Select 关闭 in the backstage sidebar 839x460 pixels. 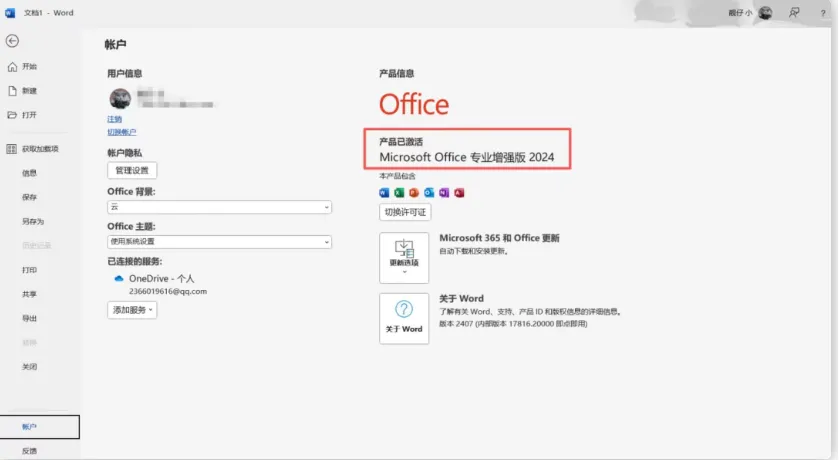[29, 367]
